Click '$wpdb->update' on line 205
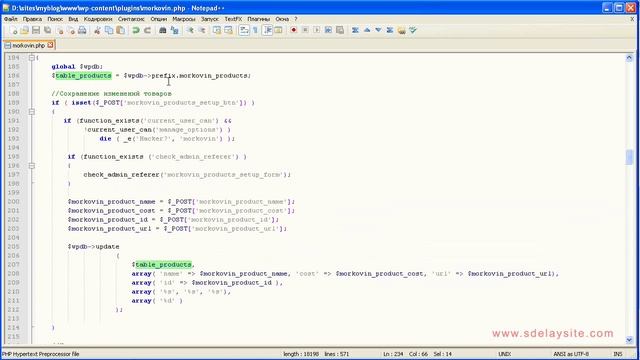Screen dimensions: 640x360 (x=93, y=247)
